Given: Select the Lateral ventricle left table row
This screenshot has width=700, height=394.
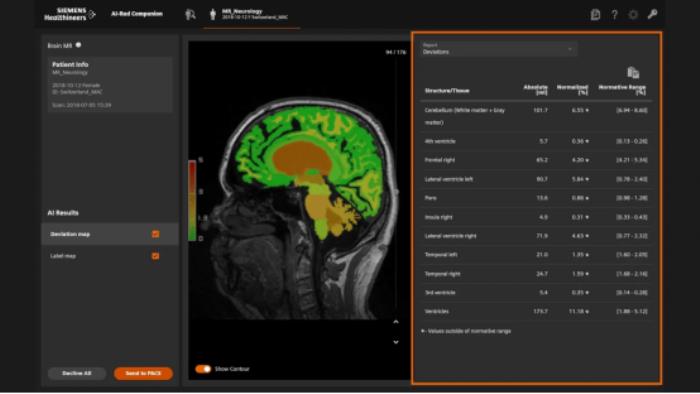Looking at the screenshot, I should 536,179.
